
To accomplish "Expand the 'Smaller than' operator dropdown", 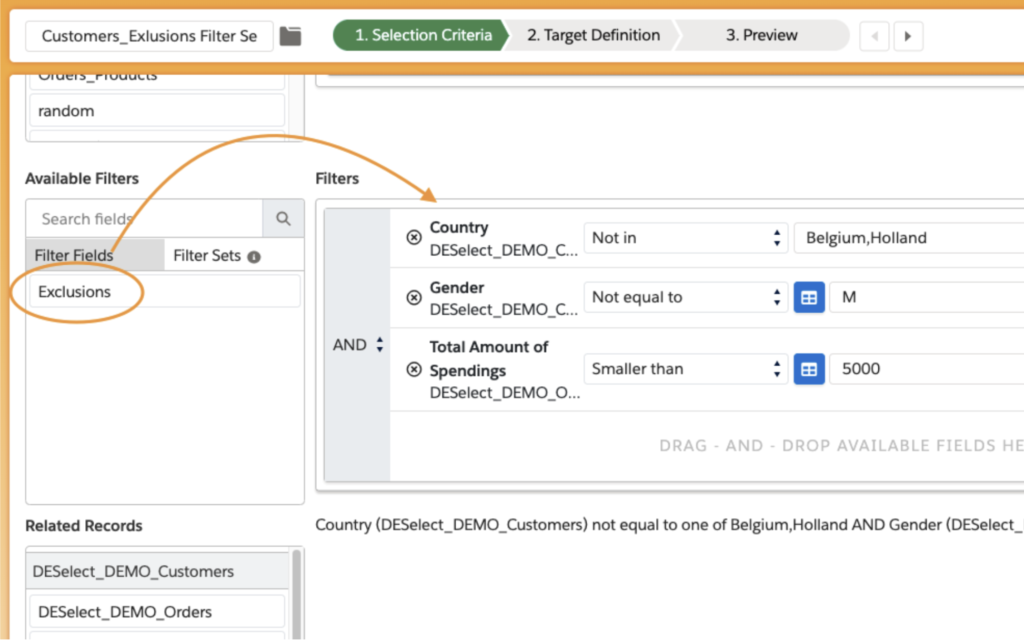I will (684, 369).
